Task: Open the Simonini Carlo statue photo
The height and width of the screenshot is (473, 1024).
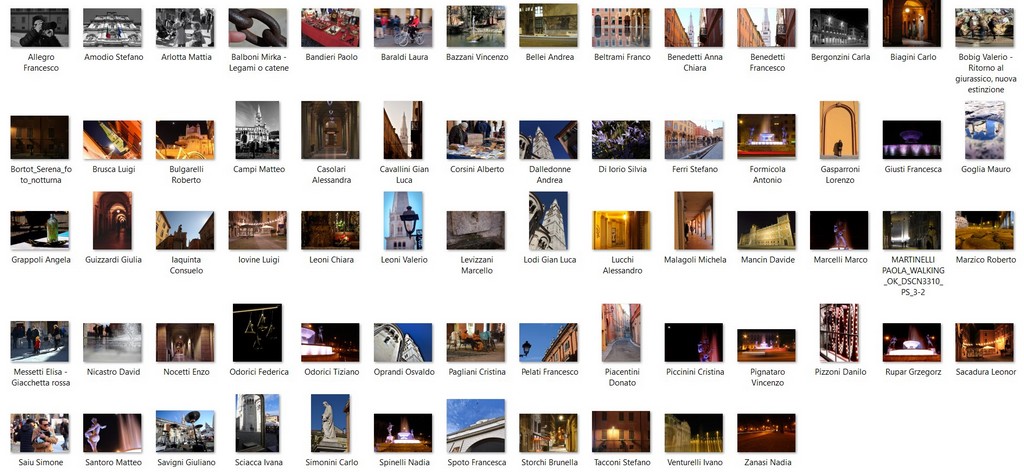Action: (330, 423)
